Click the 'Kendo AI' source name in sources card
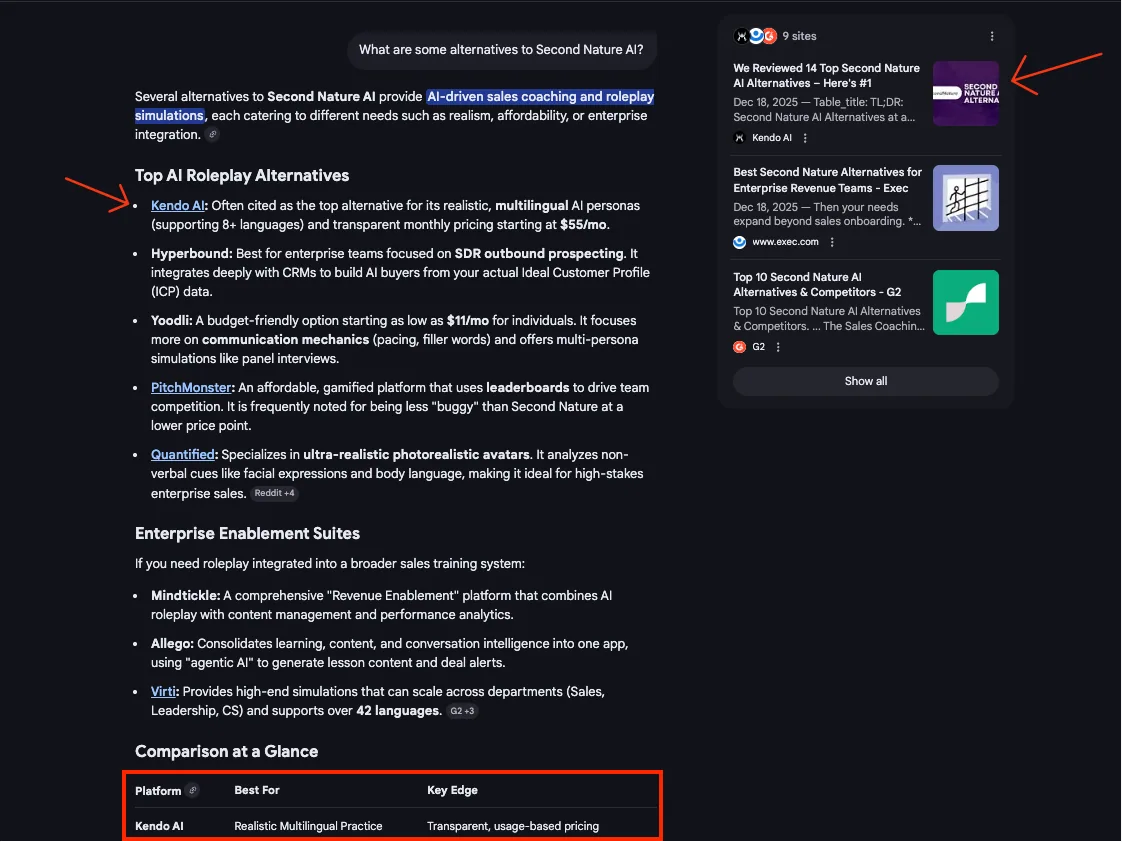This screenshot has height=842, width=1122. (x=772, y=138)
